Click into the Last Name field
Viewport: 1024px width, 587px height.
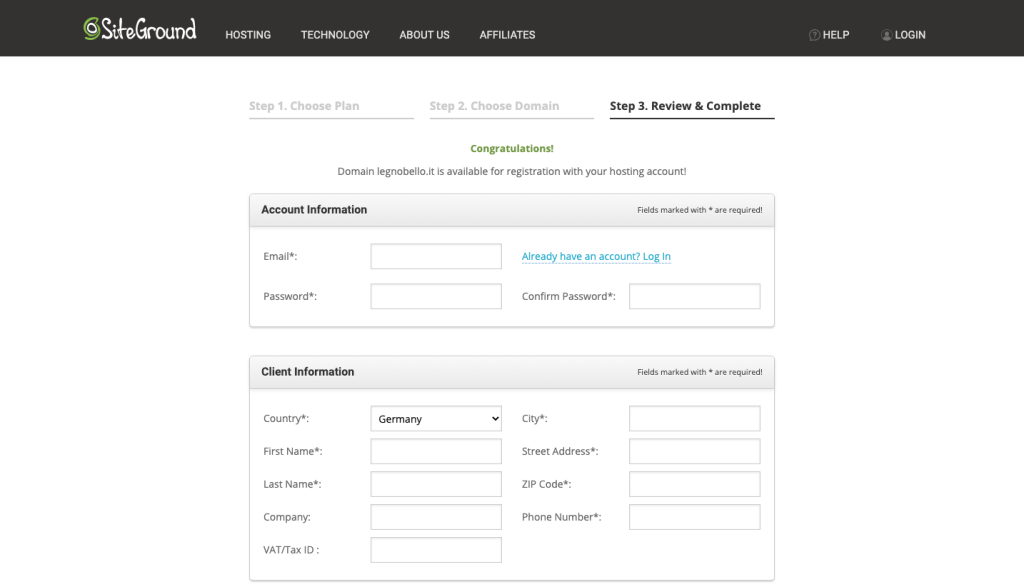[x=436, y=484]
